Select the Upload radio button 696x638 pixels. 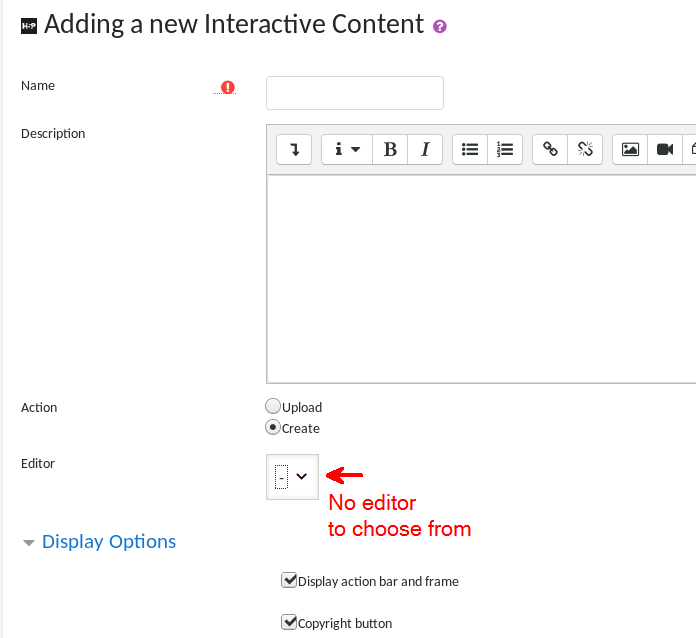(273, 406)
